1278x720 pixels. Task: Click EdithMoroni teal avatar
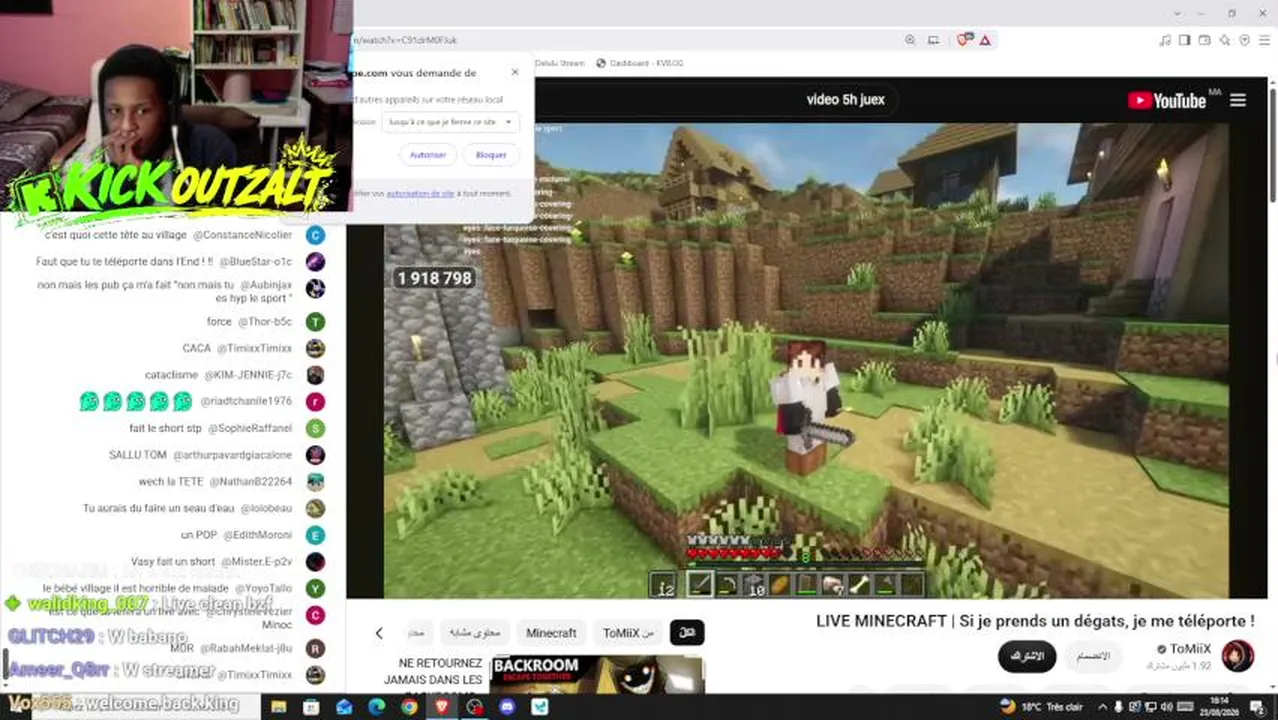(x=315, y=535)
